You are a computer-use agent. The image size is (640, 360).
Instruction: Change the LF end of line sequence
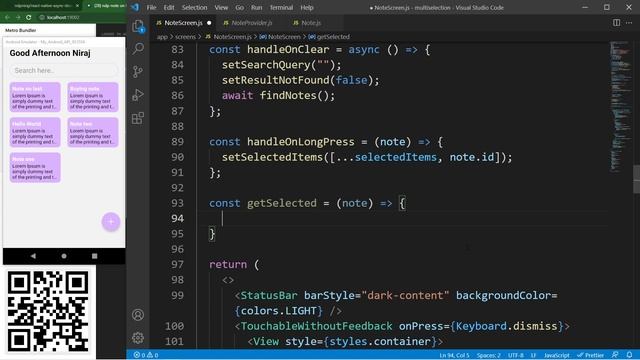coord(533,355)
